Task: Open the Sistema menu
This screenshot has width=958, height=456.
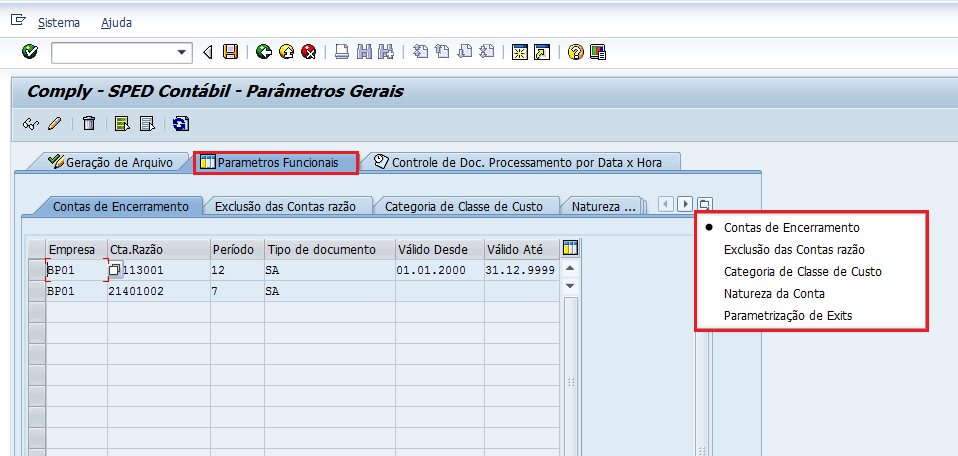Action: (59, 23)
